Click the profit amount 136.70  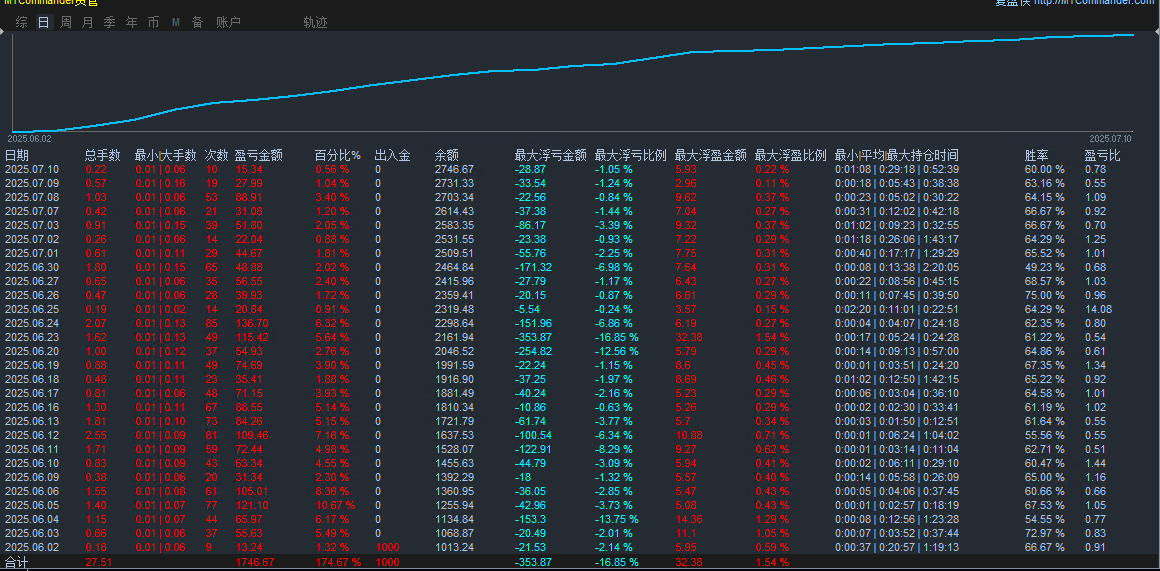tap(252, 323)
